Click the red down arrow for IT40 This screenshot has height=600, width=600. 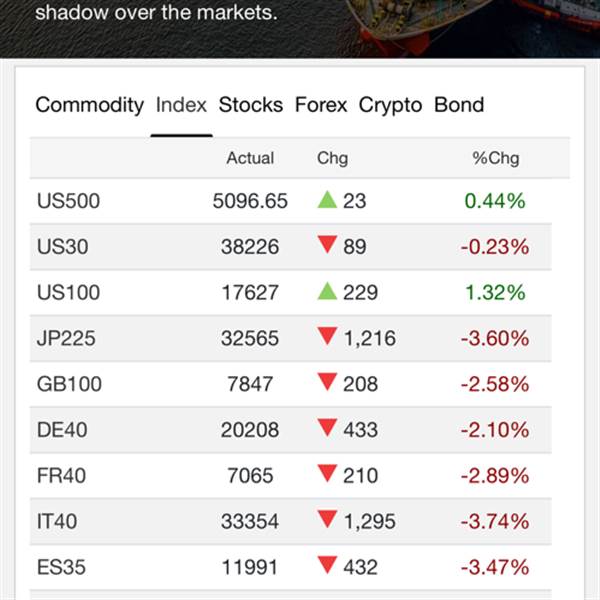point(327,520)
